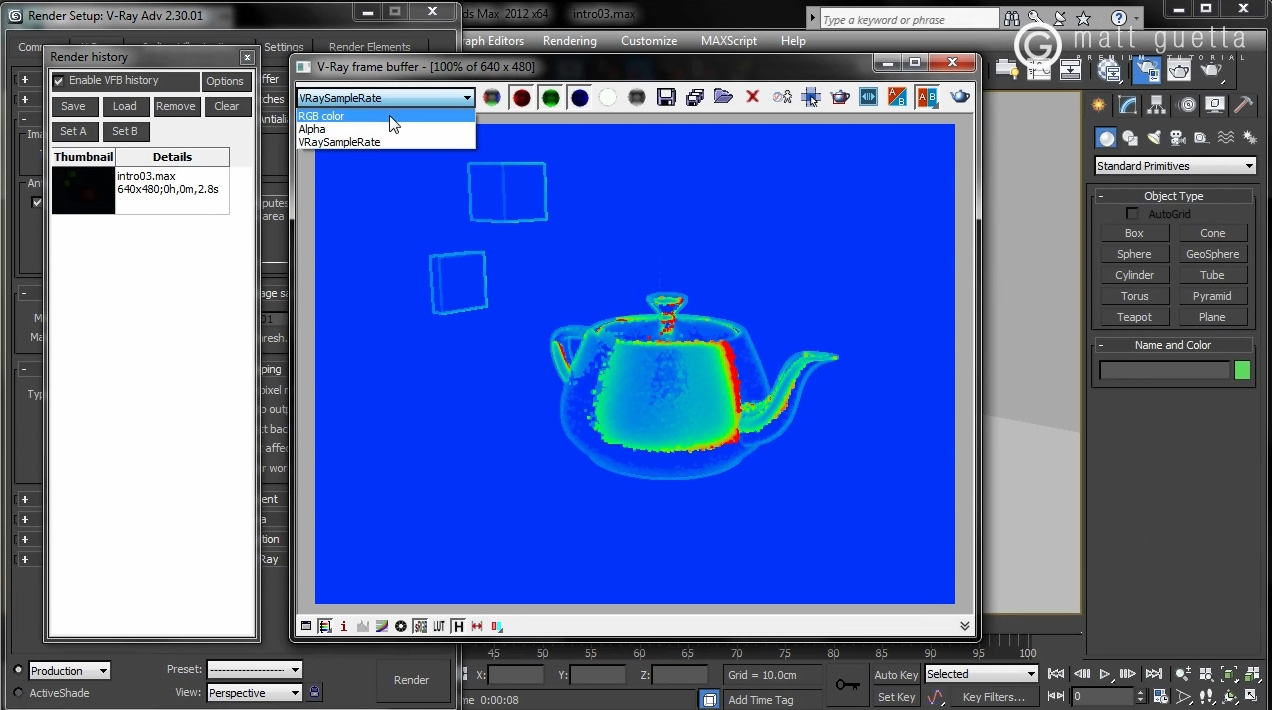Click search binoculars icon
This screenshot has width=1272, height=710.
click(1012, 19)
